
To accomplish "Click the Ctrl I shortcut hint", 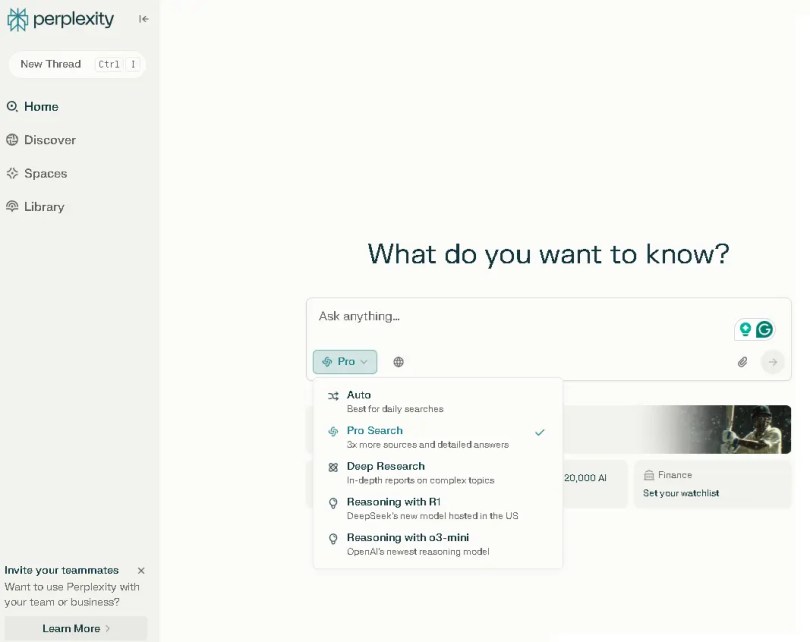I will tap(117, 65).
